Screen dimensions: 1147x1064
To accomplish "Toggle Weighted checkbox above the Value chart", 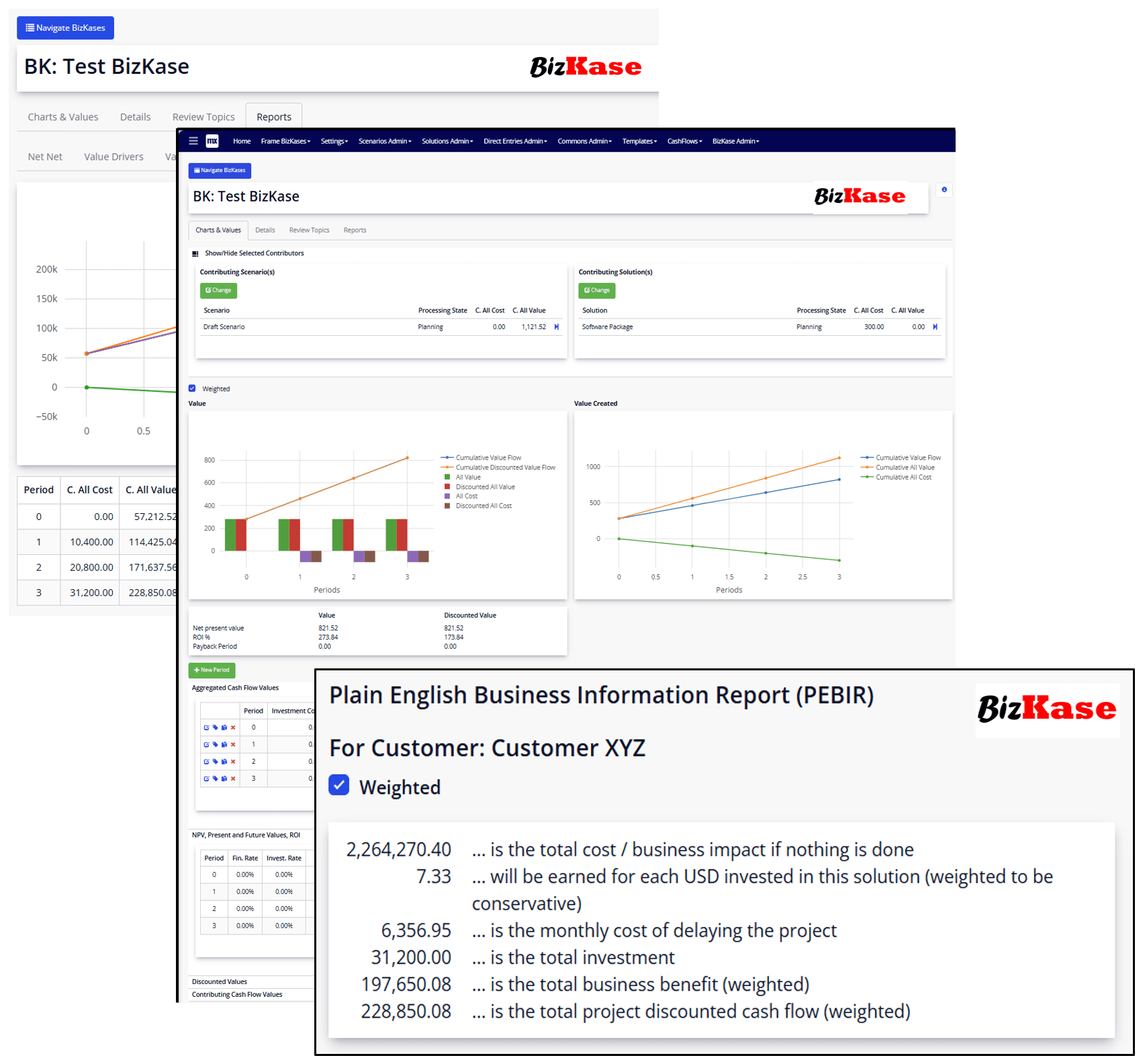I will [192, 388].
